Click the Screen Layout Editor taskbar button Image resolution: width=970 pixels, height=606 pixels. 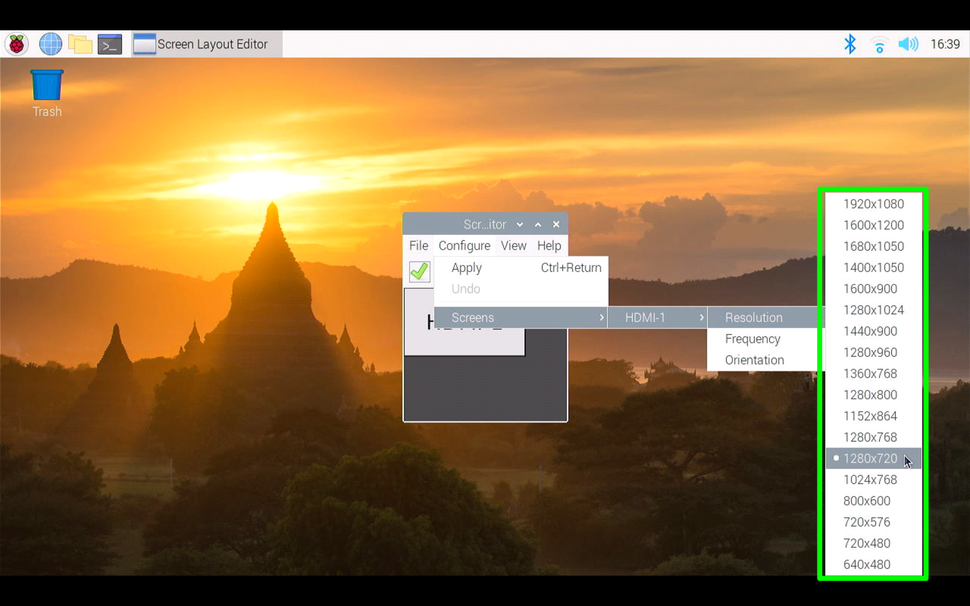point(204,43)
